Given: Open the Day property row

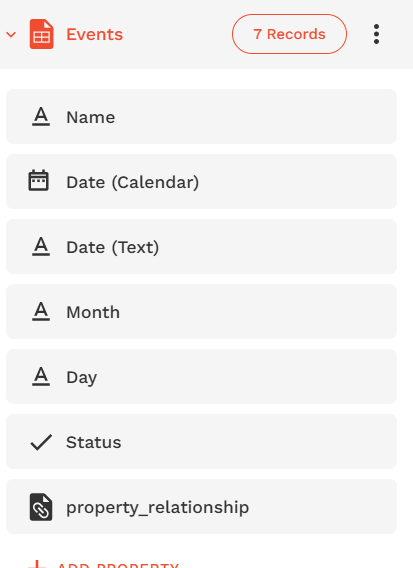Looking at the screenshot, I should 201,376.
